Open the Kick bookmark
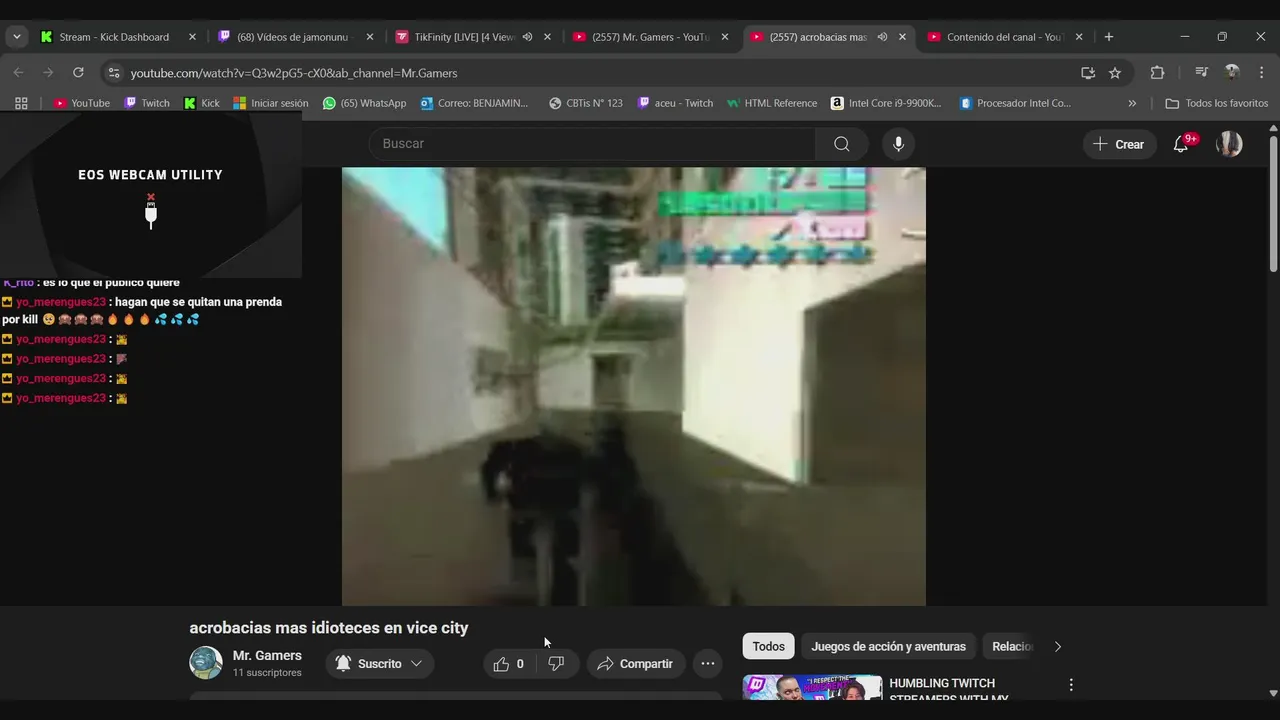Image resolution: width=1280 pixels, height=720 pixels. (202, 103)
